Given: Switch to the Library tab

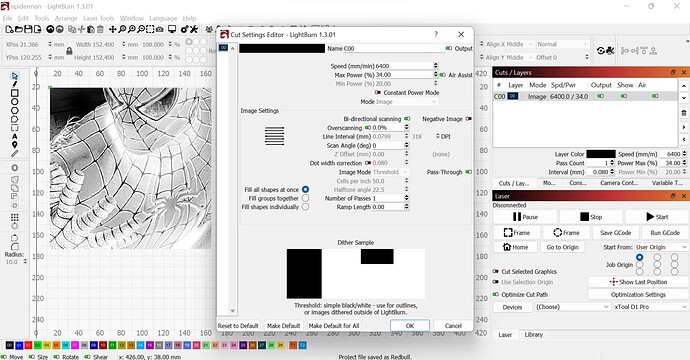Looking at the screenshot, I should [533, 334].
